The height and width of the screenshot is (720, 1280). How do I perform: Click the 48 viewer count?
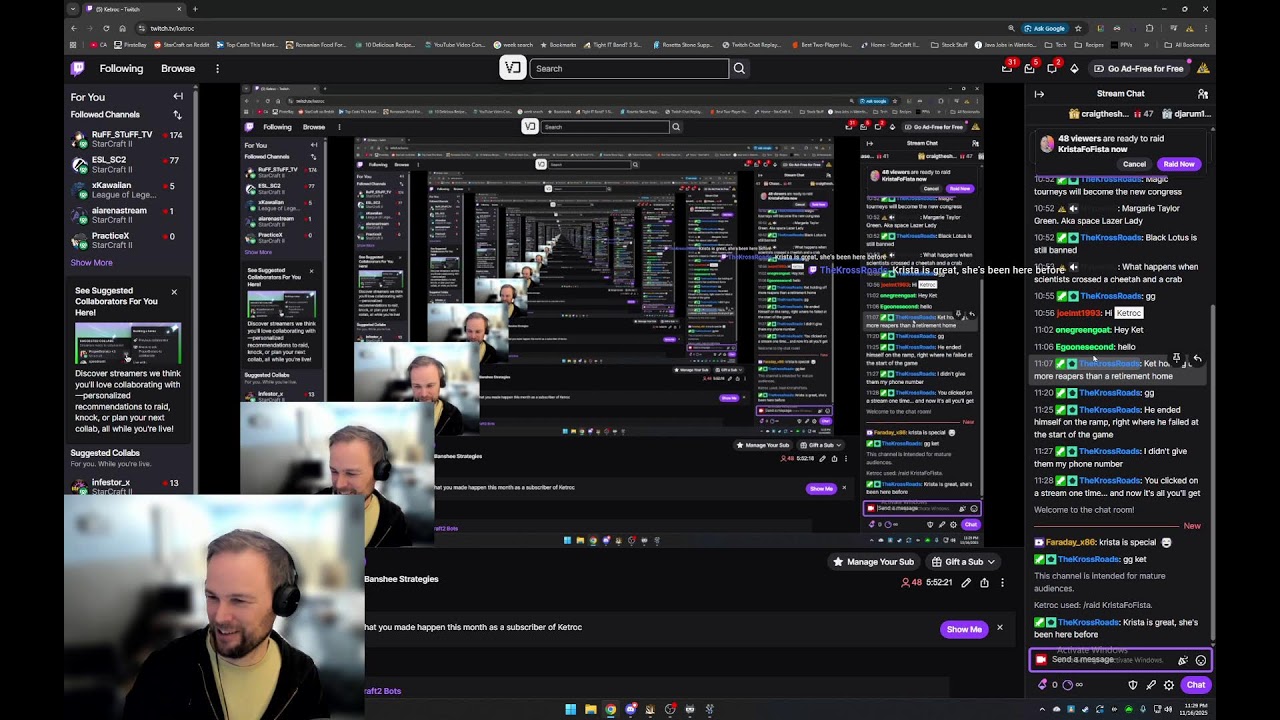(x=911, y=583)
